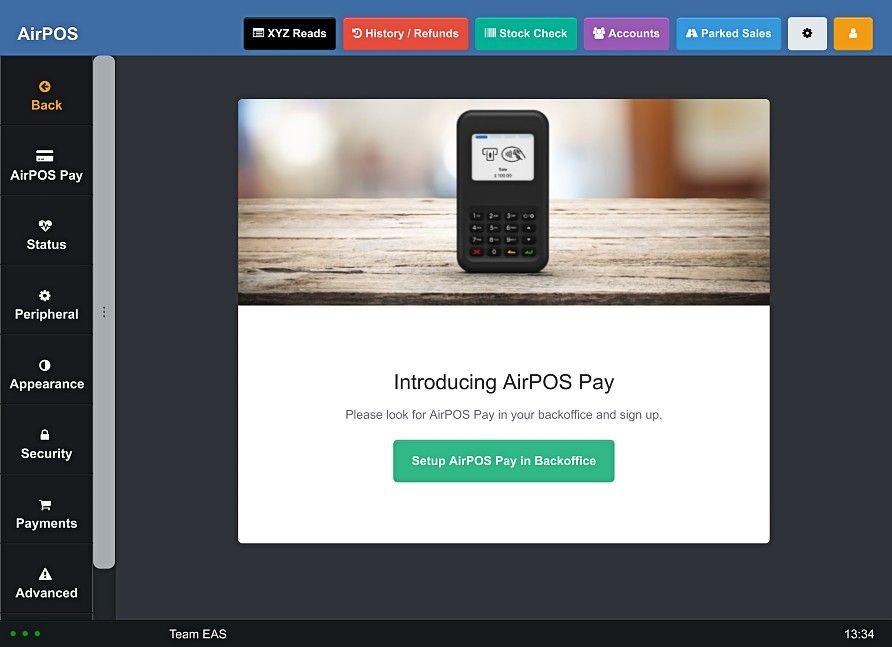Open Stock Check
Viewport: 892px width, 647px height.
tap(526, 34)
